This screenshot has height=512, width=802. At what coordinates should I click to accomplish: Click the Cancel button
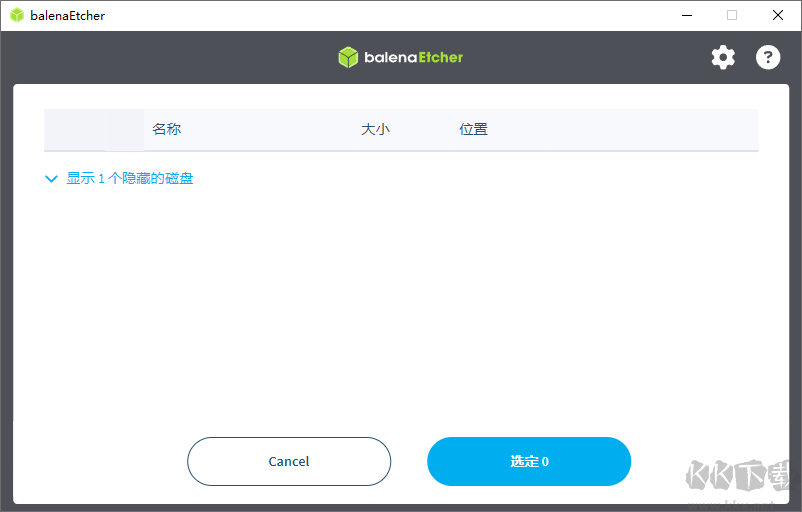(289, 461)
